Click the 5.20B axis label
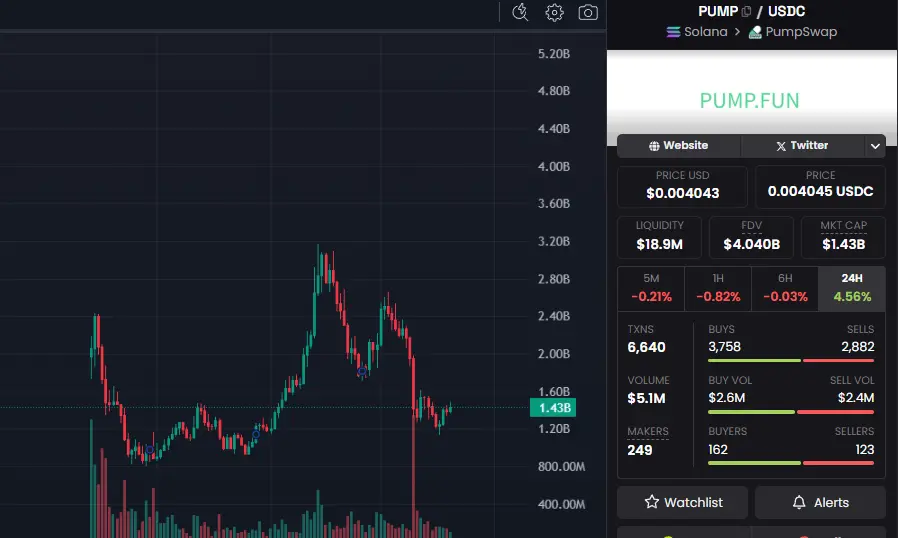898x538 pixels. pos(554,54)
